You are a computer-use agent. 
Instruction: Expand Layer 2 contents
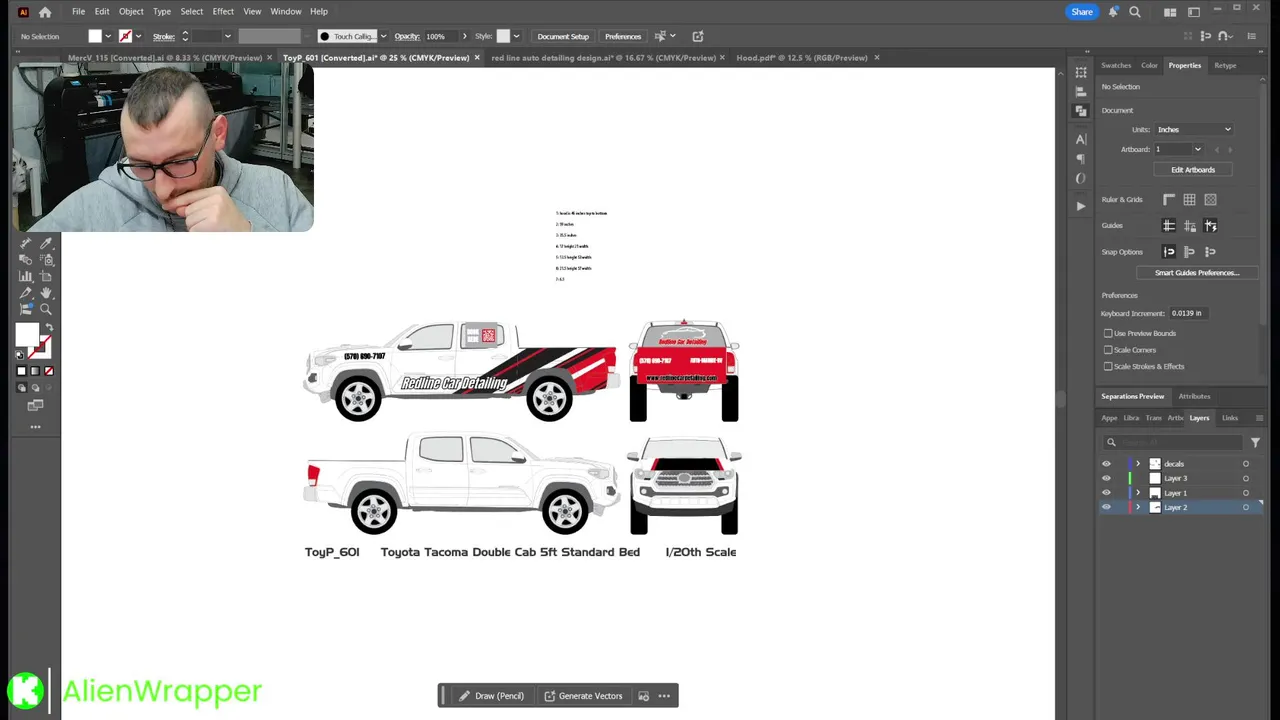[x=1138, y=507]
